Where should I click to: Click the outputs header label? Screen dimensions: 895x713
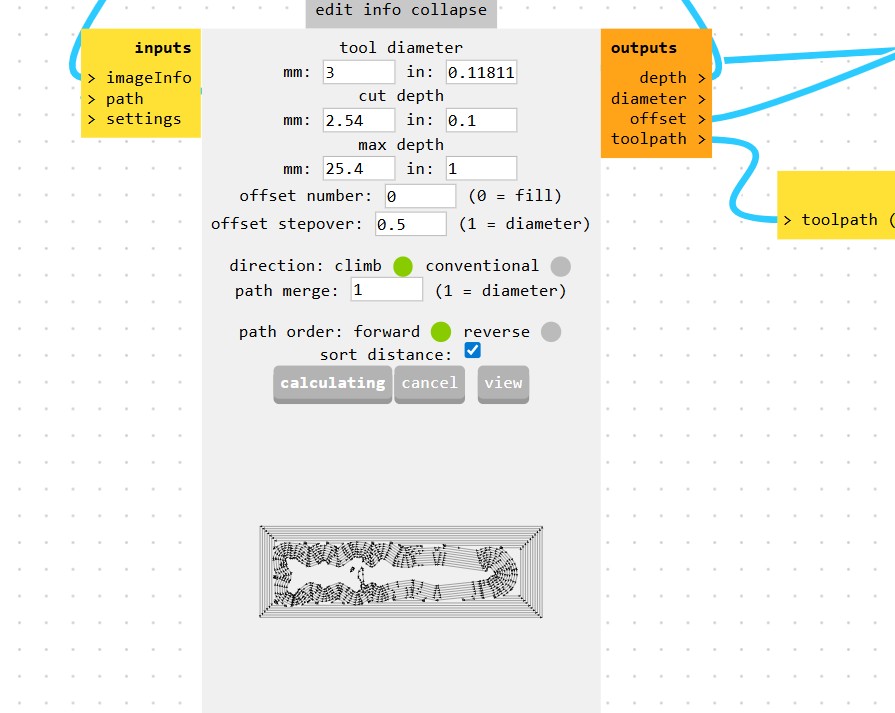click(x=644, y=48)
